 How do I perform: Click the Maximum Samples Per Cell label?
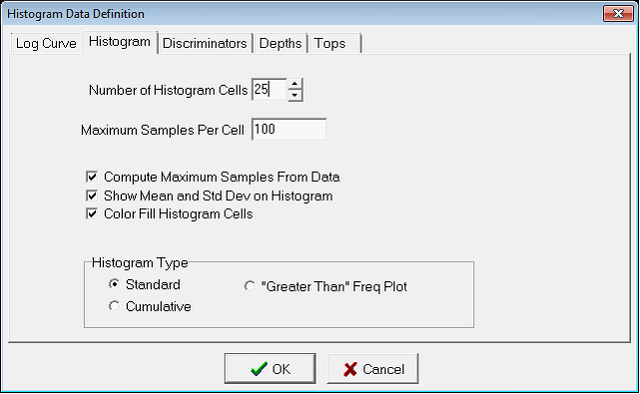pyautogui.click(x=162, y=130)
